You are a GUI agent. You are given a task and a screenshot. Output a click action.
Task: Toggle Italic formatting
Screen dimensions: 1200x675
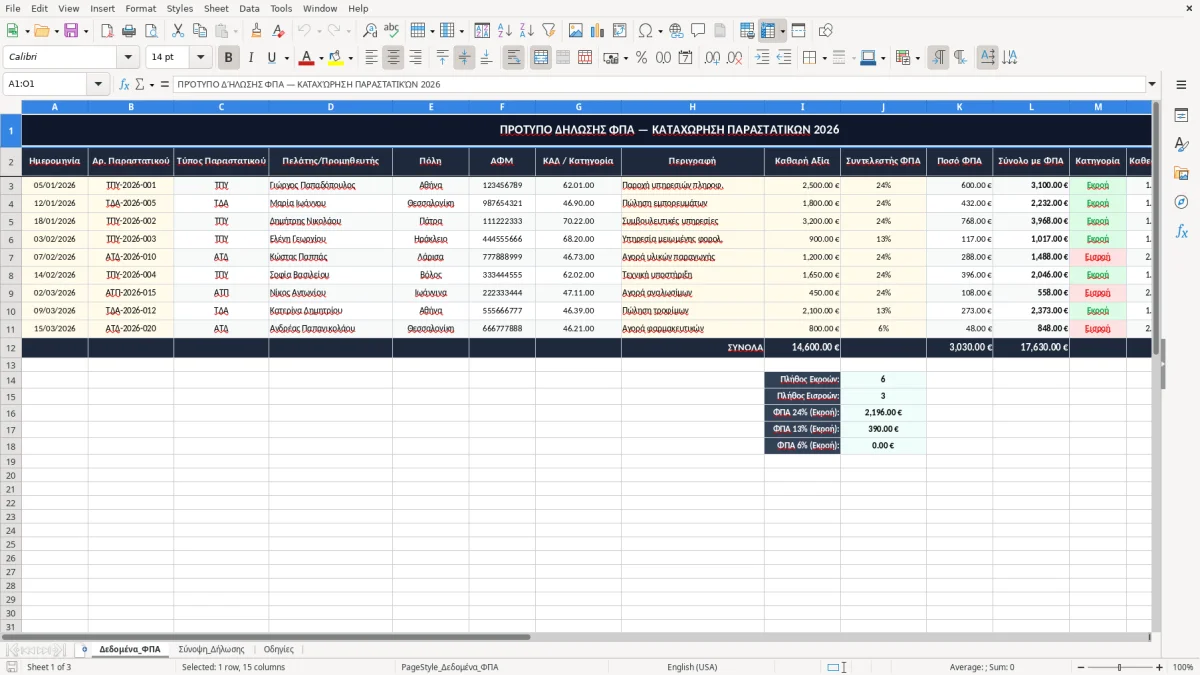tap(251, 58)
